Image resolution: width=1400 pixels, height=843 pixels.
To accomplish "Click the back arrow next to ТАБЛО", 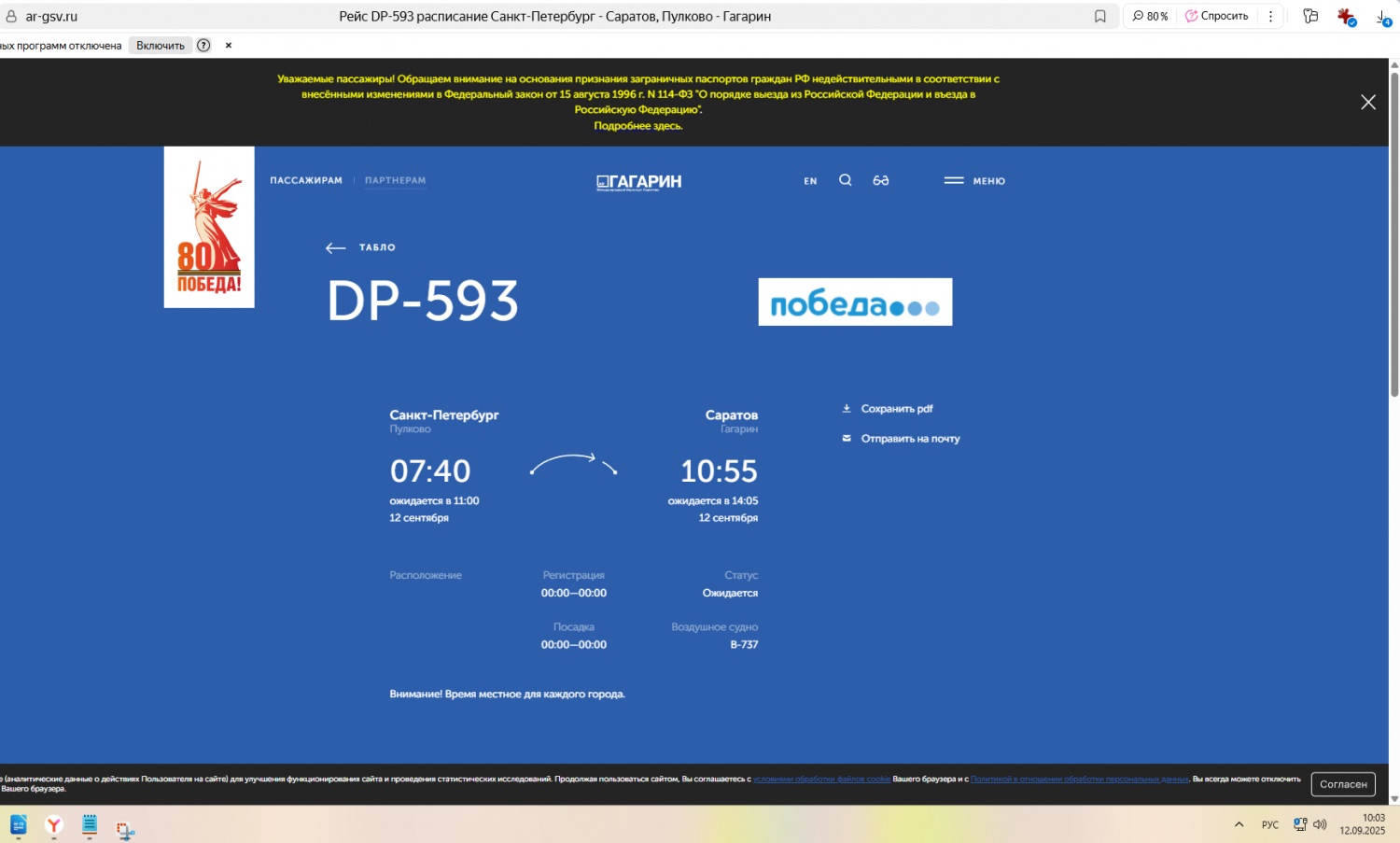I will [x=336, y=247].
